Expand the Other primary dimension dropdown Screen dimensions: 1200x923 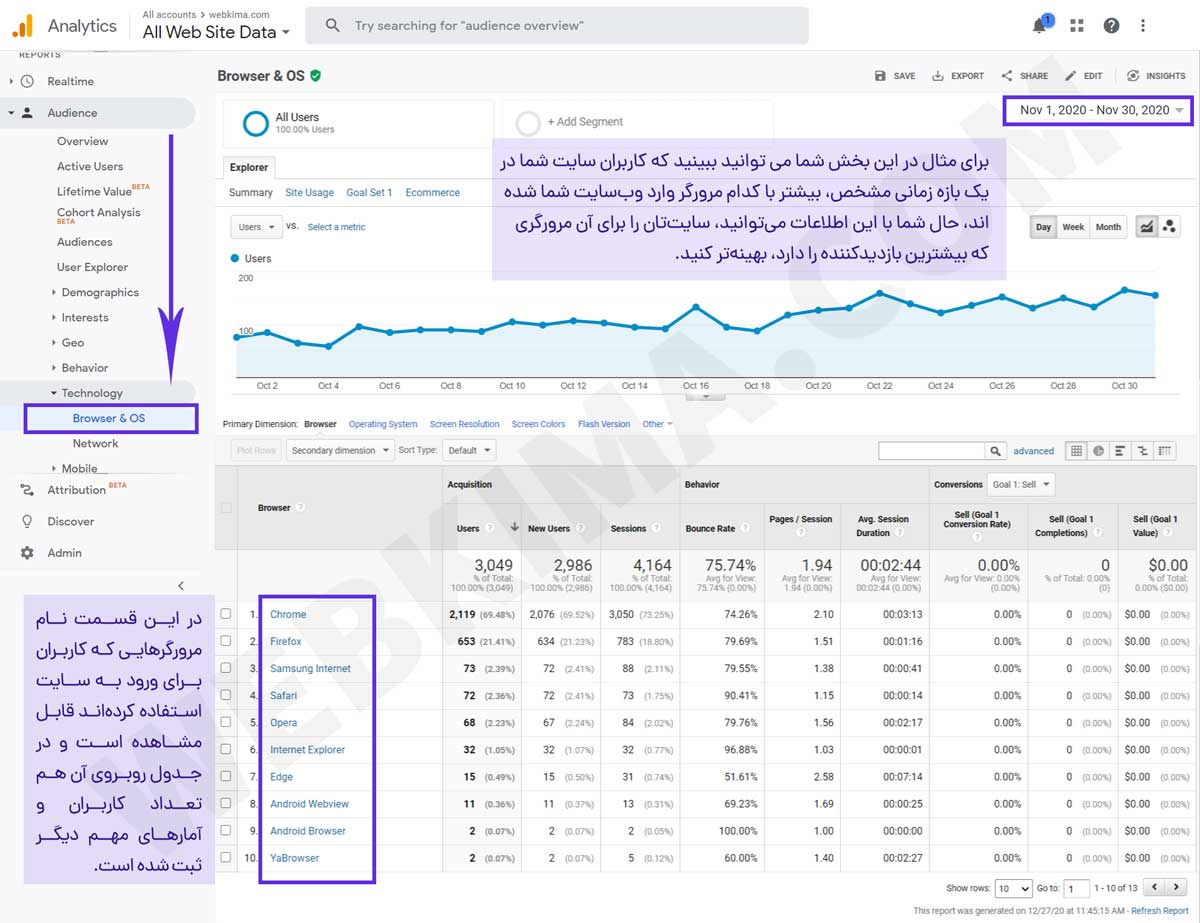point(657,424)
